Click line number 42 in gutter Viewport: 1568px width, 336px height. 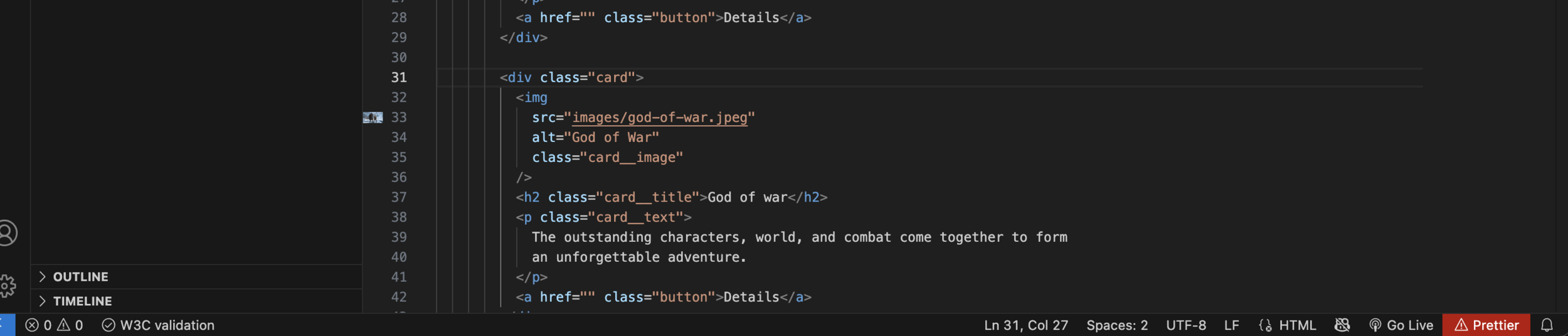399,297
